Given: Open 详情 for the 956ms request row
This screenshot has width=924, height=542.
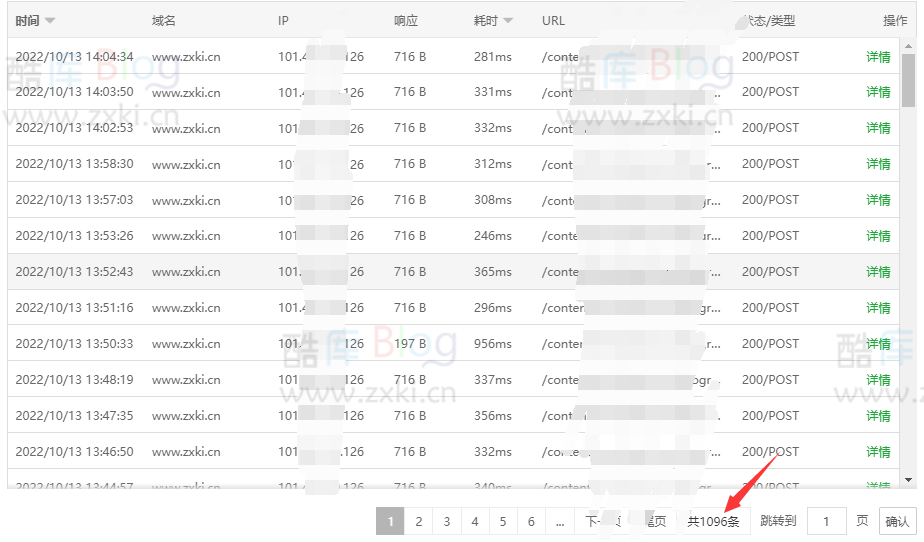Looking at the screenshot, I should pos(878,344).
